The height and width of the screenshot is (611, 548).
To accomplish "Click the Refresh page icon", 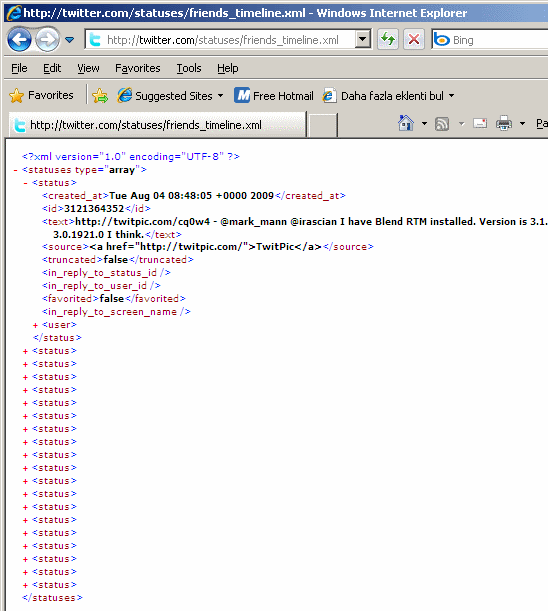I will click(x=388, y=39).
